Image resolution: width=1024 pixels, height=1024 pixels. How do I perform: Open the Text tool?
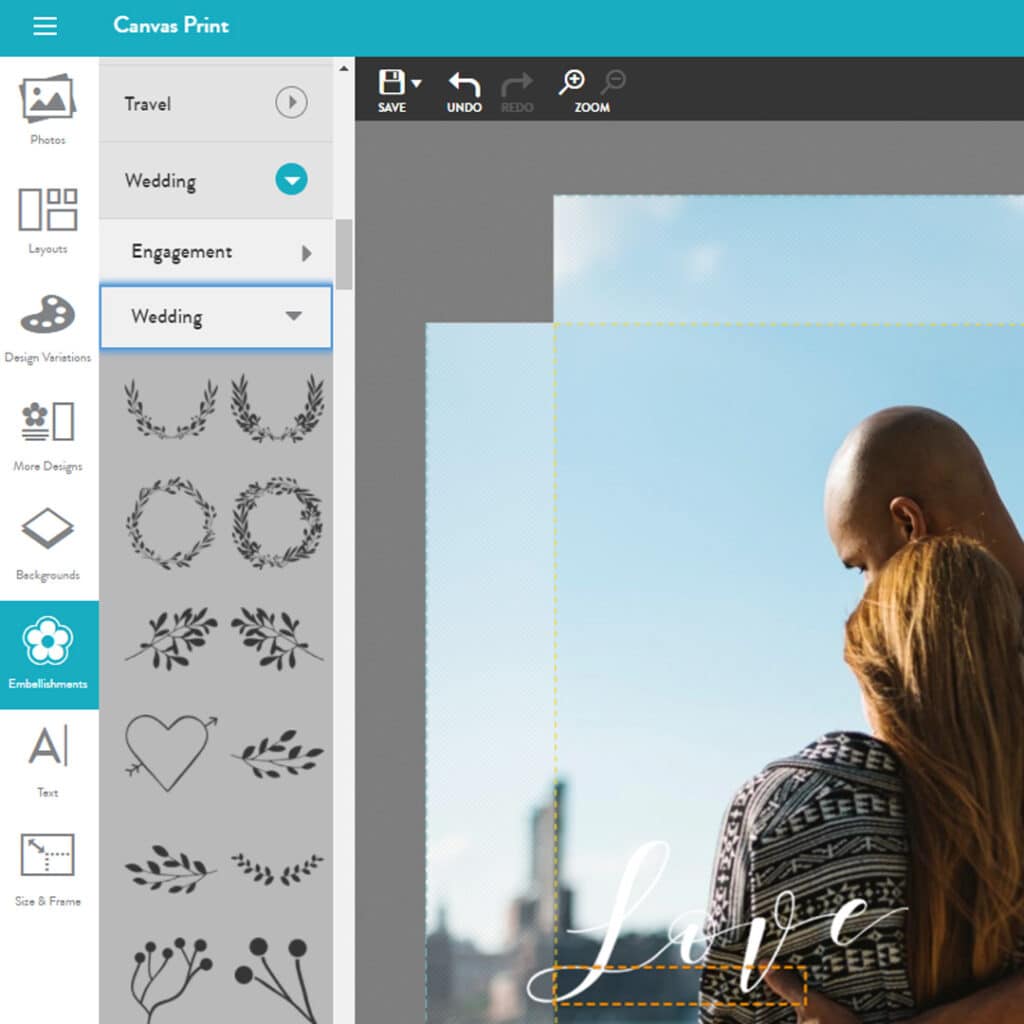(48, 762)
